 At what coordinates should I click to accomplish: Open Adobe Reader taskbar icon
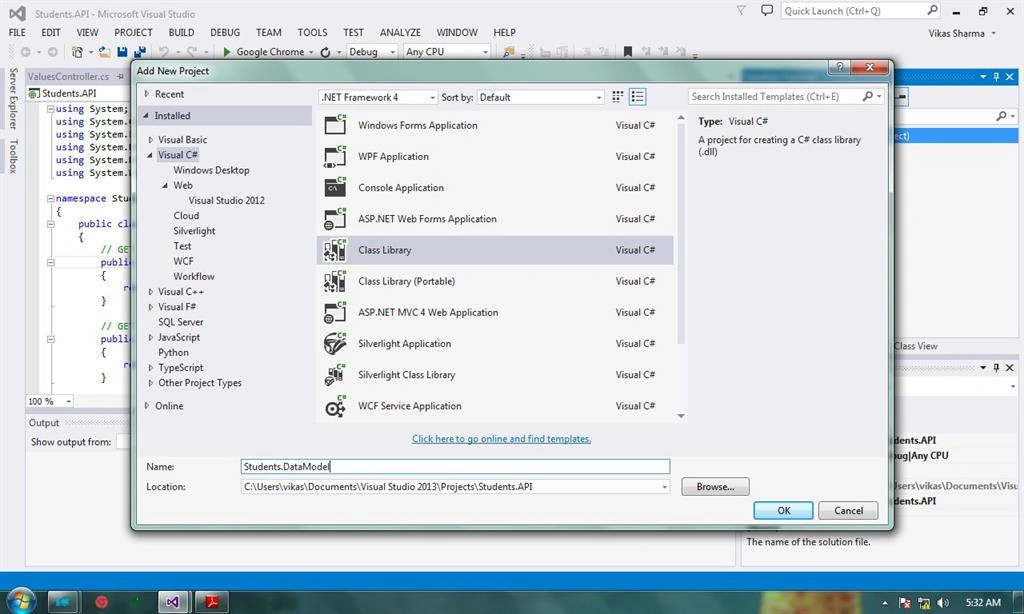212,602
